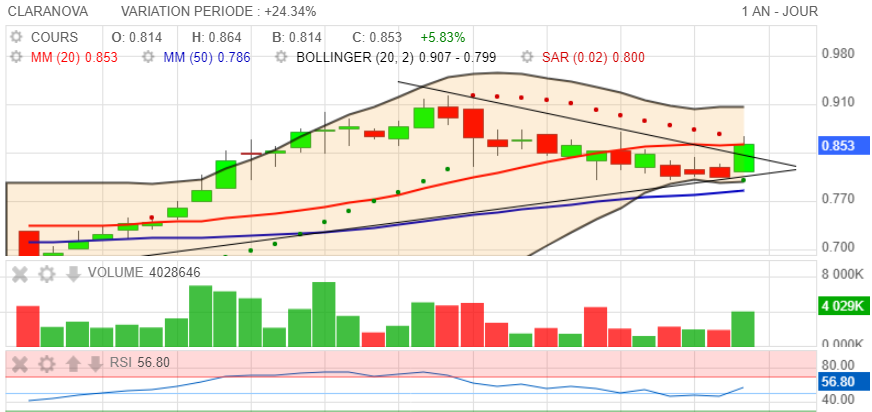Move RSI panel down with arrow
Viewport: 872px width, 412px height.
coord(96,364)
